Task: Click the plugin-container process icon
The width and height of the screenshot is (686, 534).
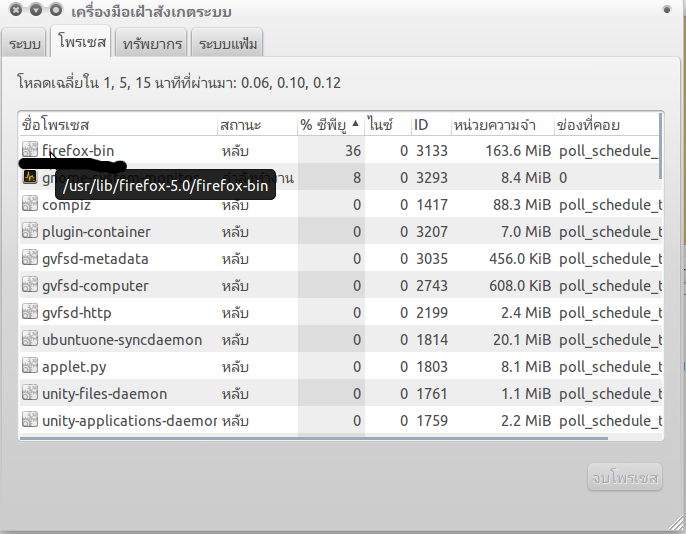Action: pyautogui.click(x=30, y=230)
